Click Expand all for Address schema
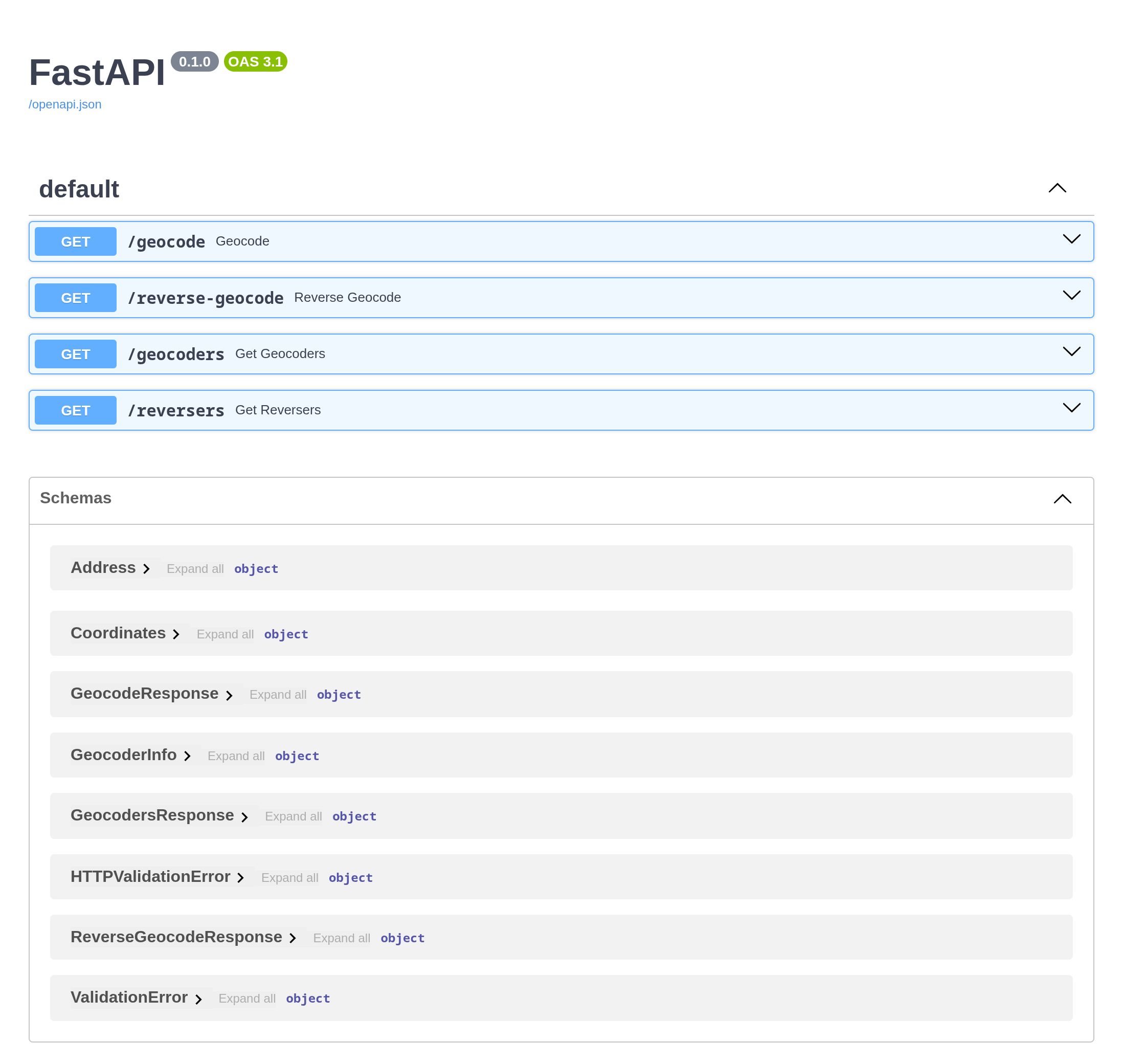Screen dimensions: 1123x1064 coord(195,568)
